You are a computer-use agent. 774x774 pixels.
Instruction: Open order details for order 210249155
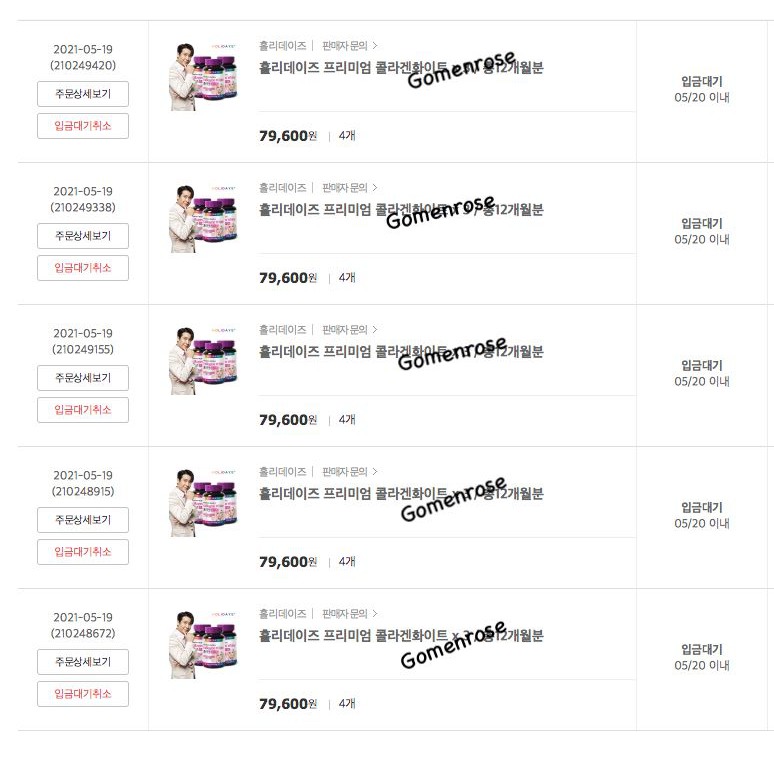pos(83,378)
